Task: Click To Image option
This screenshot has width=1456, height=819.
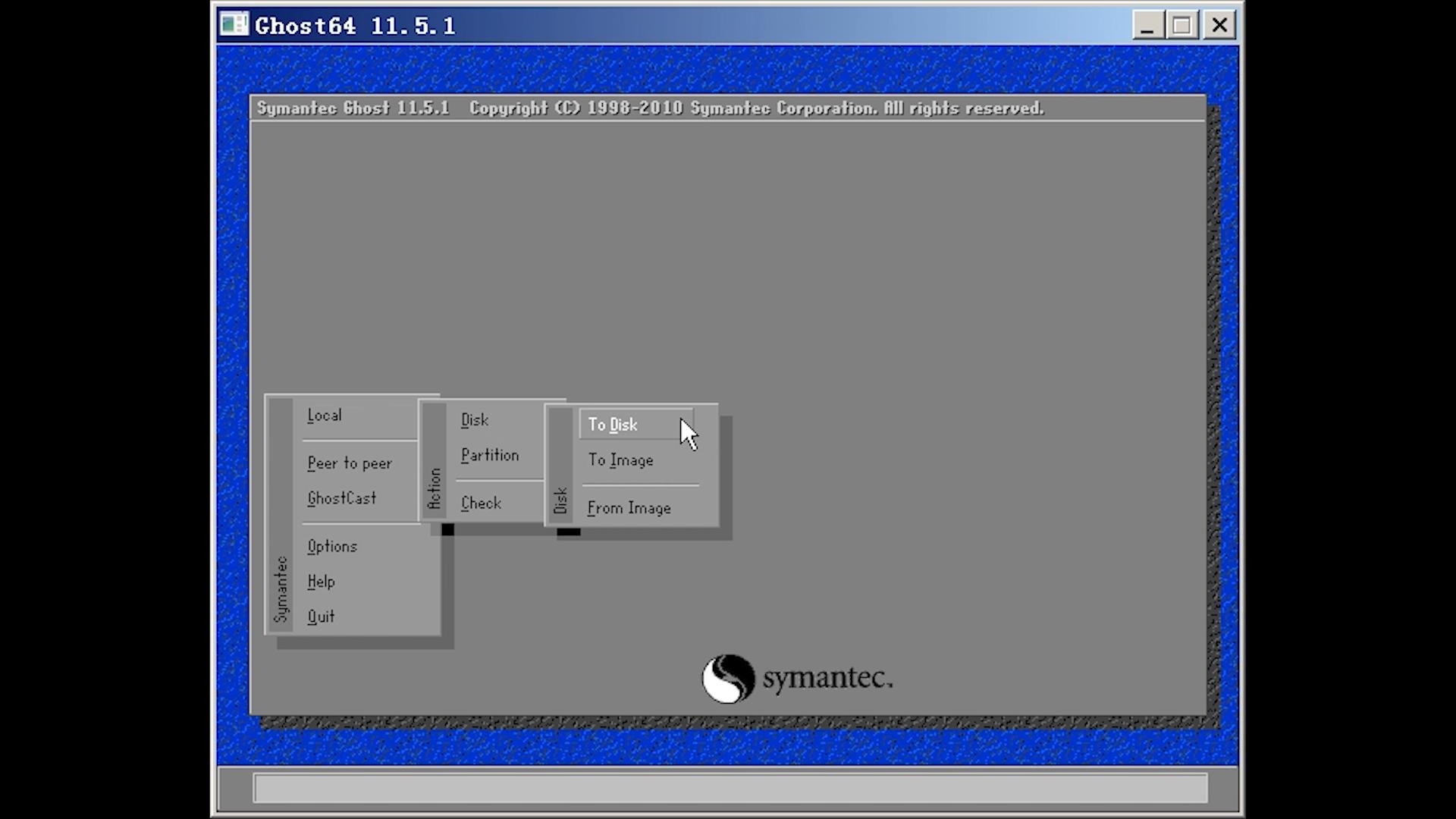Action: tap(621, 460)
